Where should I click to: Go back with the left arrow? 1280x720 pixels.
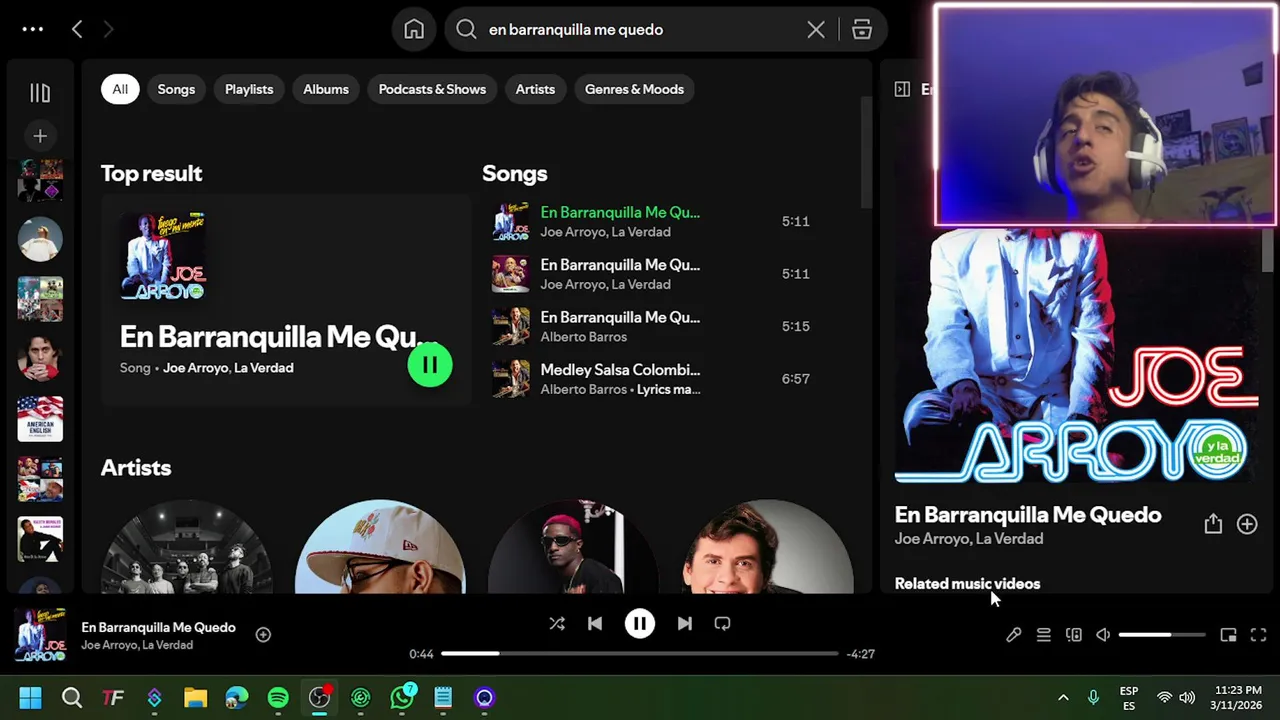pos(77,29)
